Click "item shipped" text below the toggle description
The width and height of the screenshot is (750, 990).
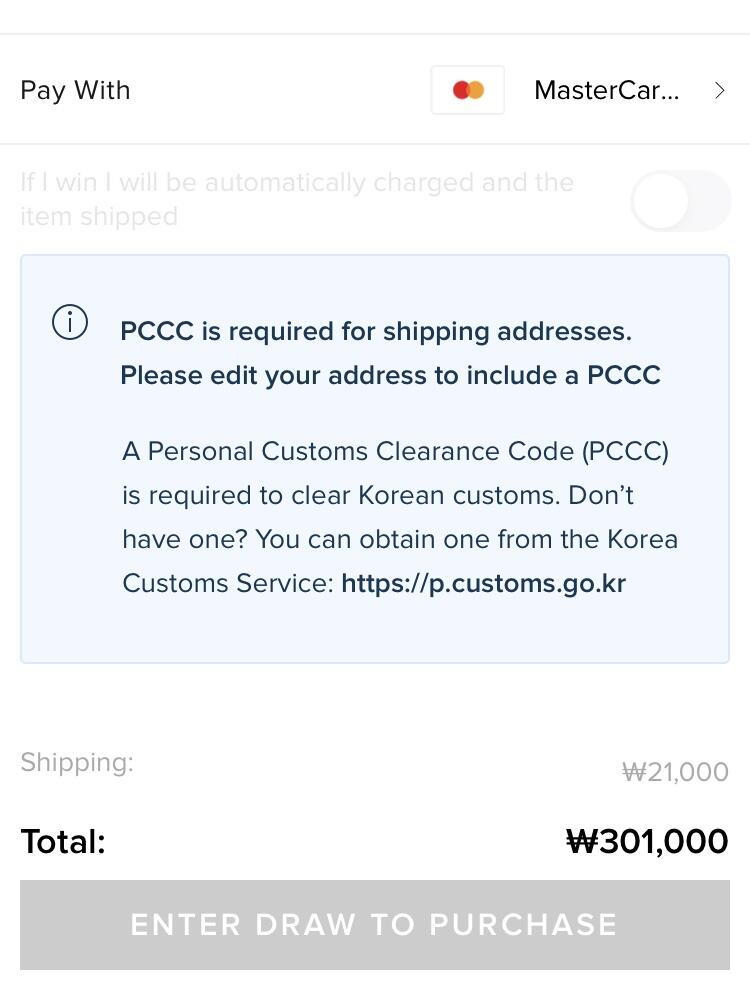tap(99, 217)
